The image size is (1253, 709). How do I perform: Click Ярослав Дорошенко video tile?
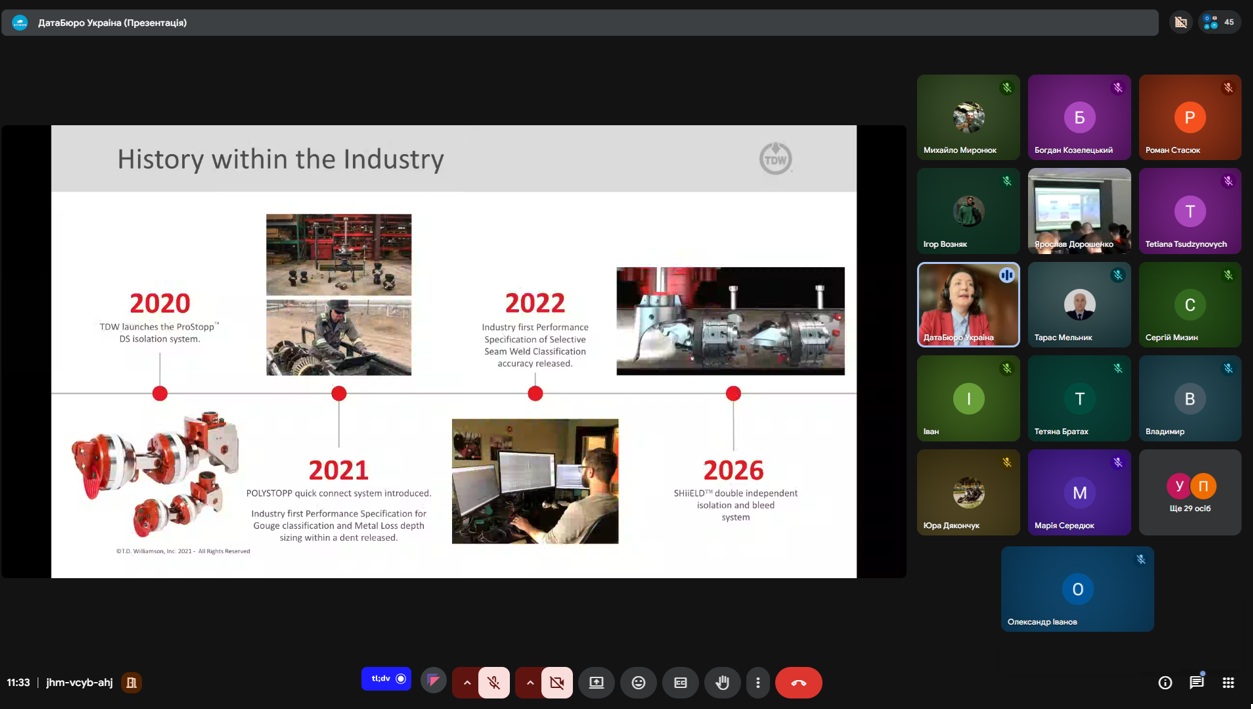tap(1079, 211)
